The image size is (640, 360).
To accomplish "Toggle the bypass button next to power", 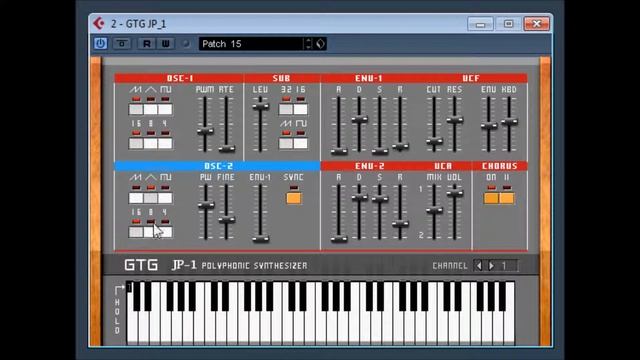I will coord(122,44).
